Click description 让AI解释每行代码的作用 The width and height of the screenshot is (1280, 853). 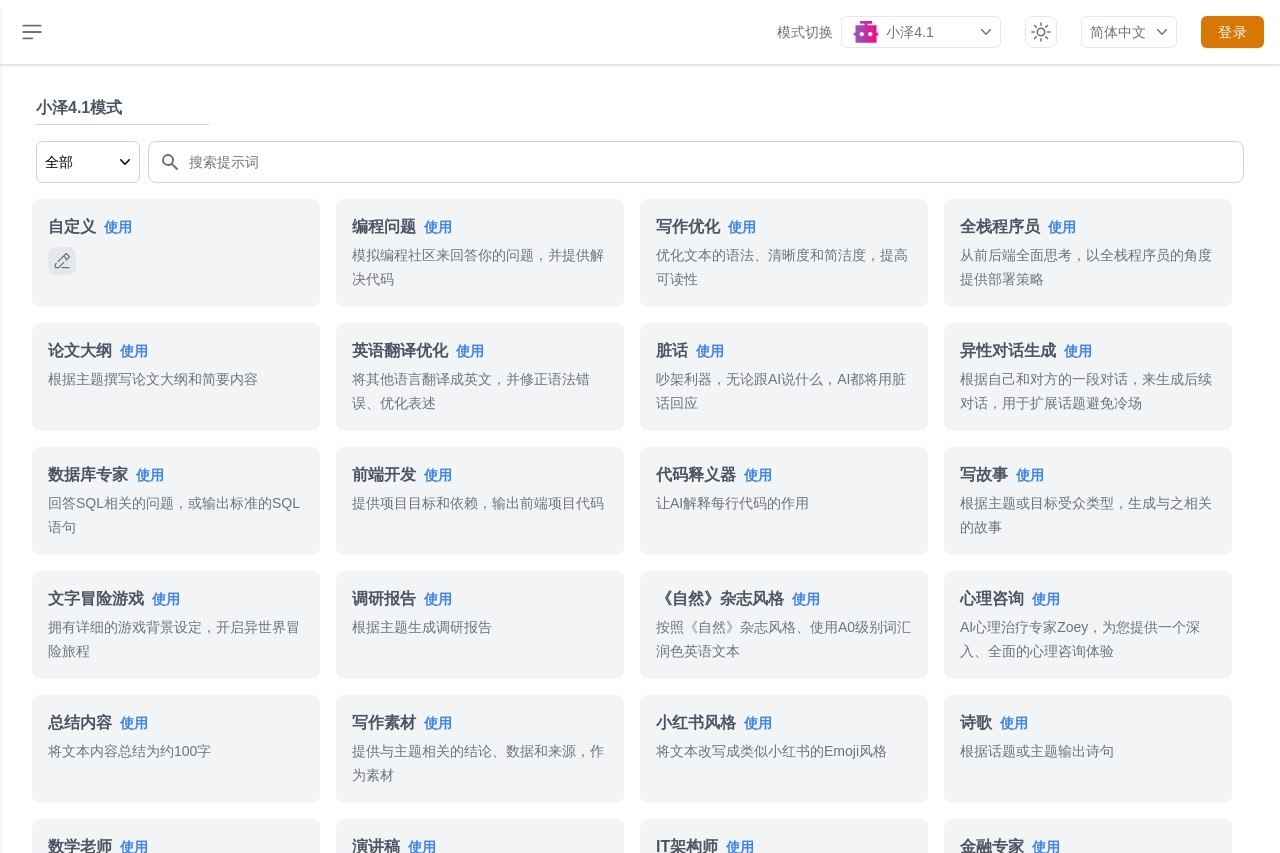tap(732, 503)
